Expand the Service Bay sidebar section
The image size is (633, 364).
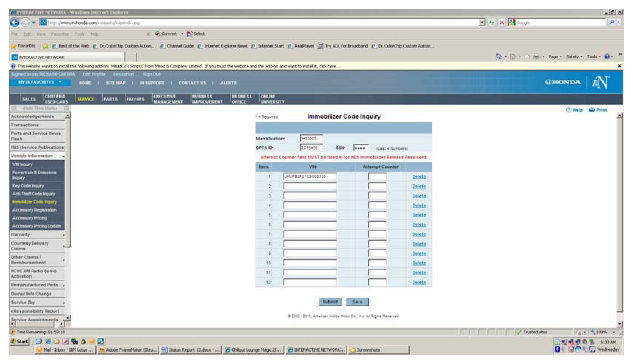[x=37, y=302]
